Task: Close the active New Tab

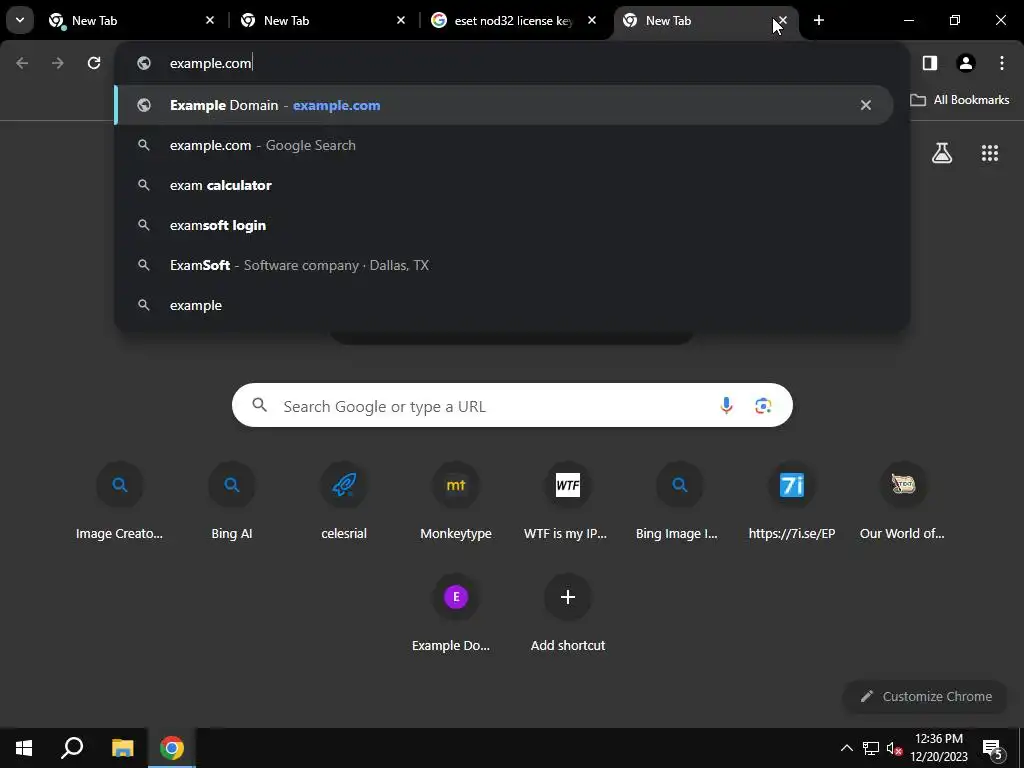Action: (x=783, y=20)
